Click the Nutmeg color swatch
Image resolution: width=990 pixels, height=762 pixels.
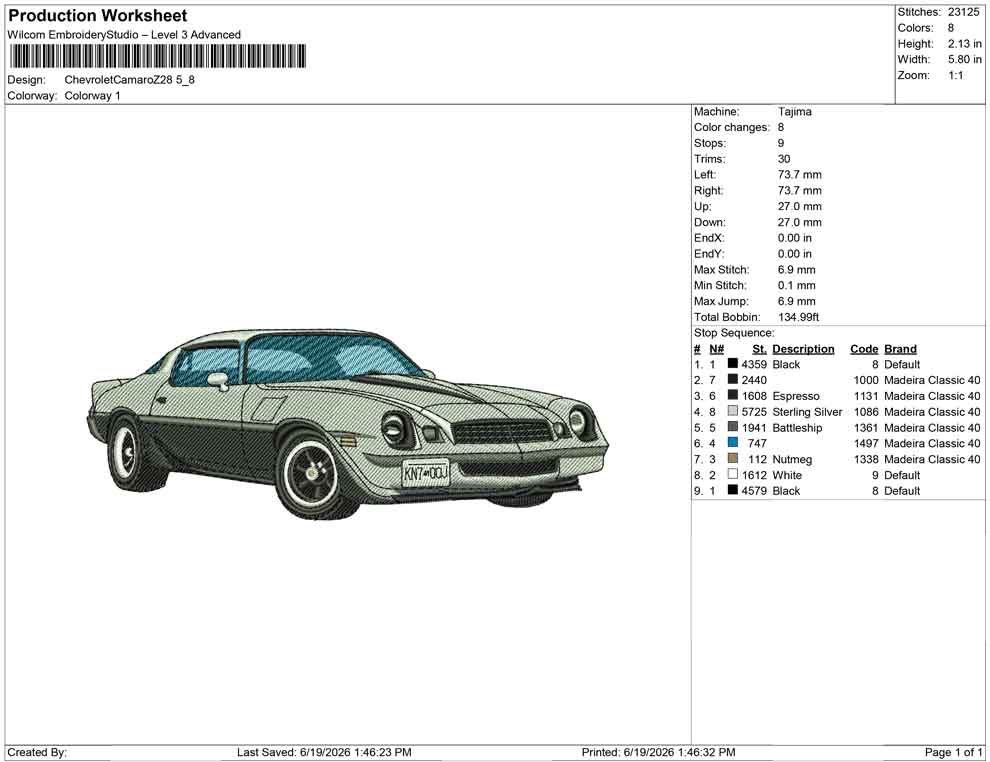tap(732, 458)
